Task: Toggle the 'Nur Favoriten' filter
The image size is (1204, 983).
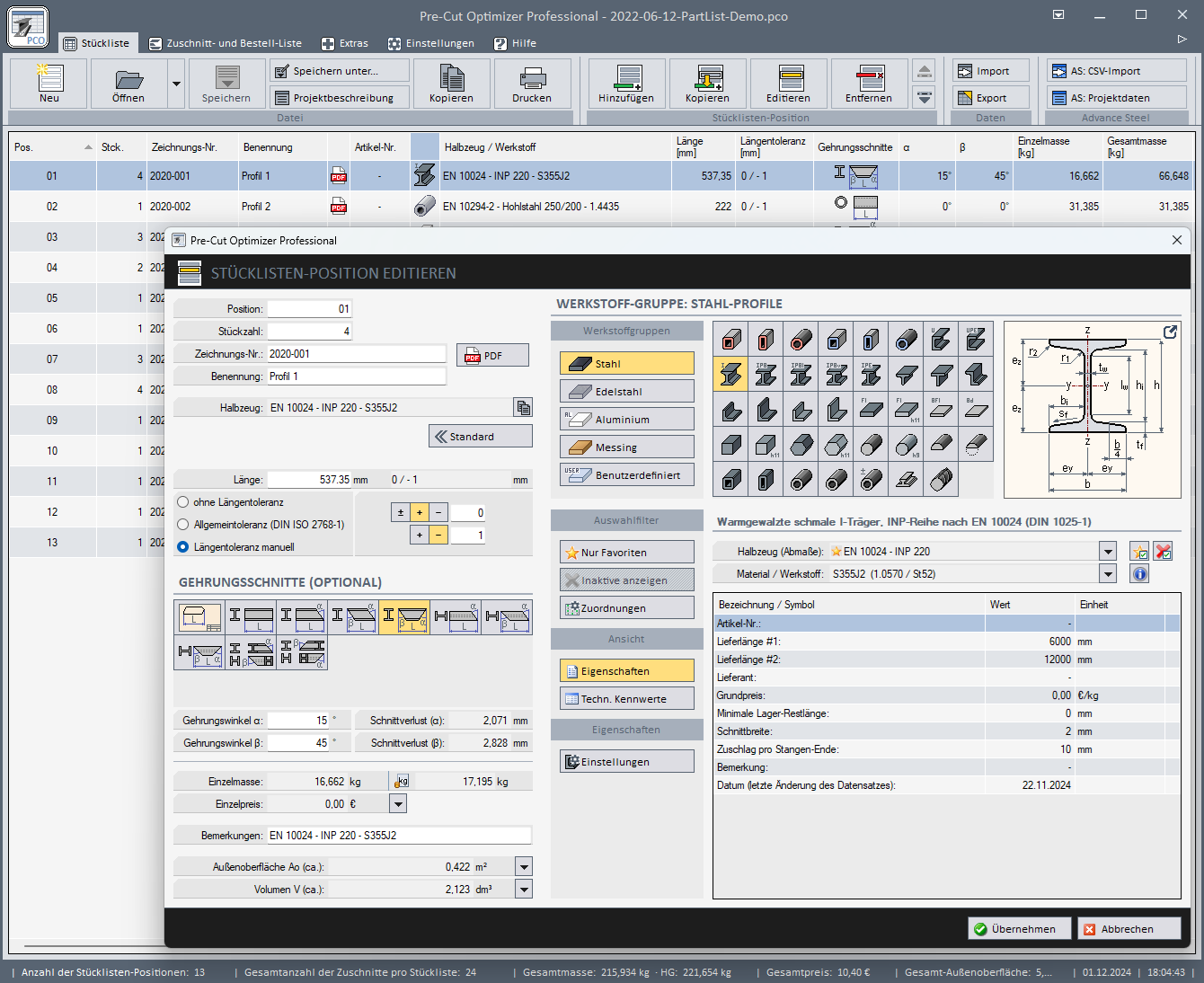Action: pyautogui.click(x=626, y=552)
